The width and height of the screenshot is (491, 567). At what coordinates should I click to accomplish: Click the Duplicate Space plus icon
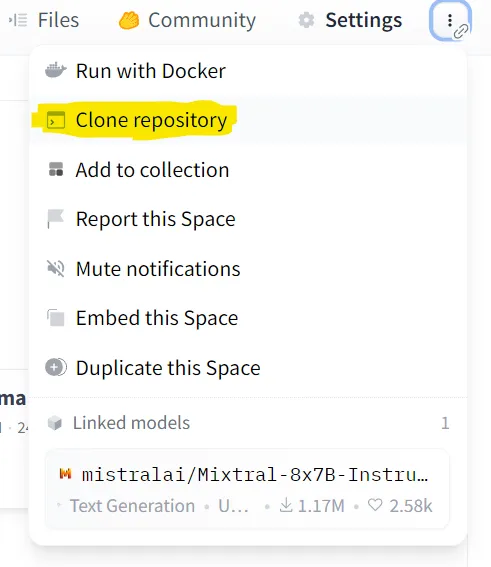[x=56, y=367]
